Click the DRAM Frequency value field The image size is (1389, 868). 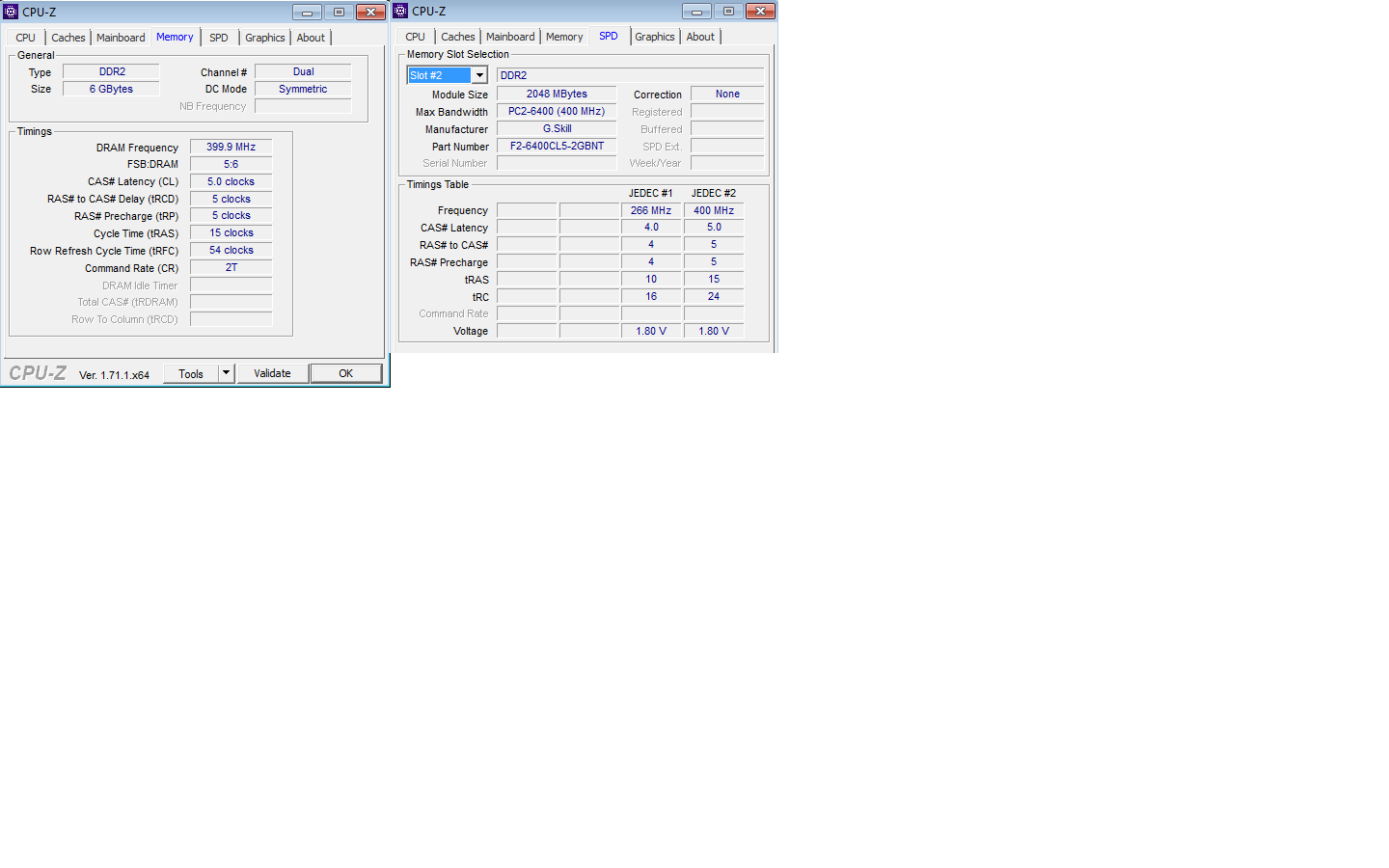point(231,148)
